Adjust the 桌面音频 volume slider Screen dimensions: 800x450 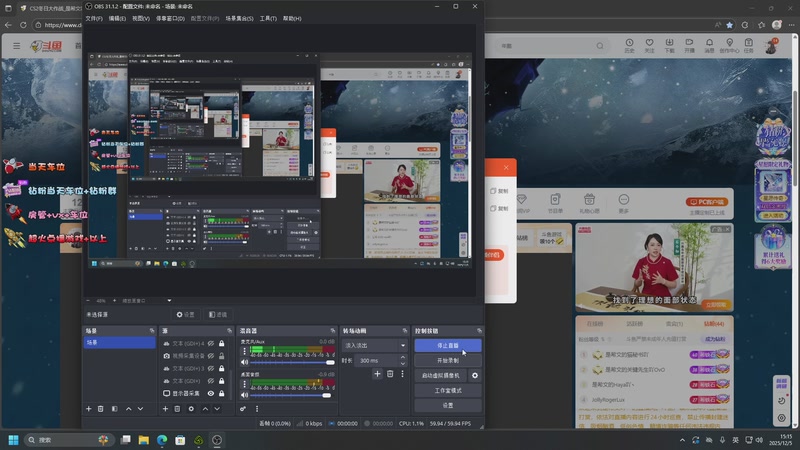point(293,395)
